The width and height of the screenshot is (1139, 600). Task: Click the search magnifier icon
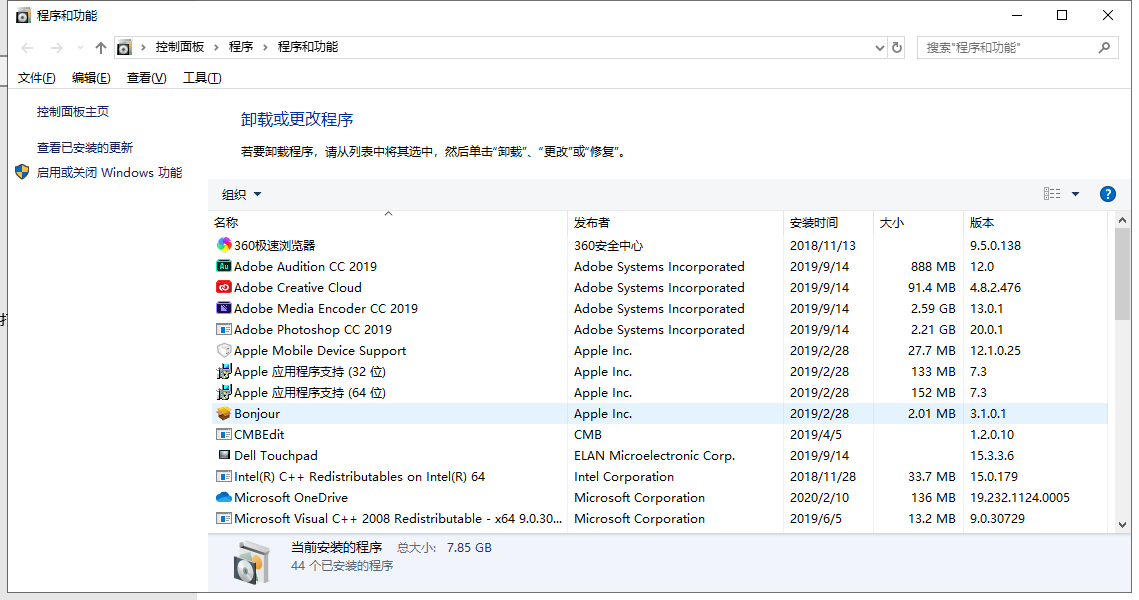coord(1104,48)
